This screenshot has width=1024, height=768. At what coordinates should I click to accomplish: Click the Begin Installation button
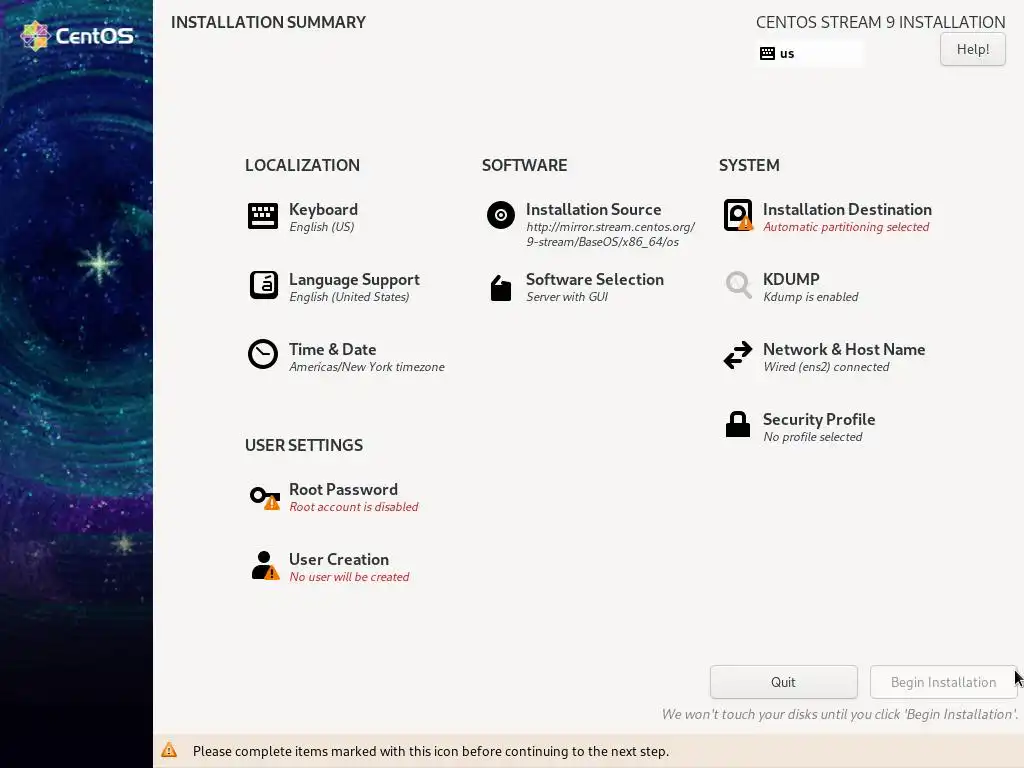click(943, 682)
